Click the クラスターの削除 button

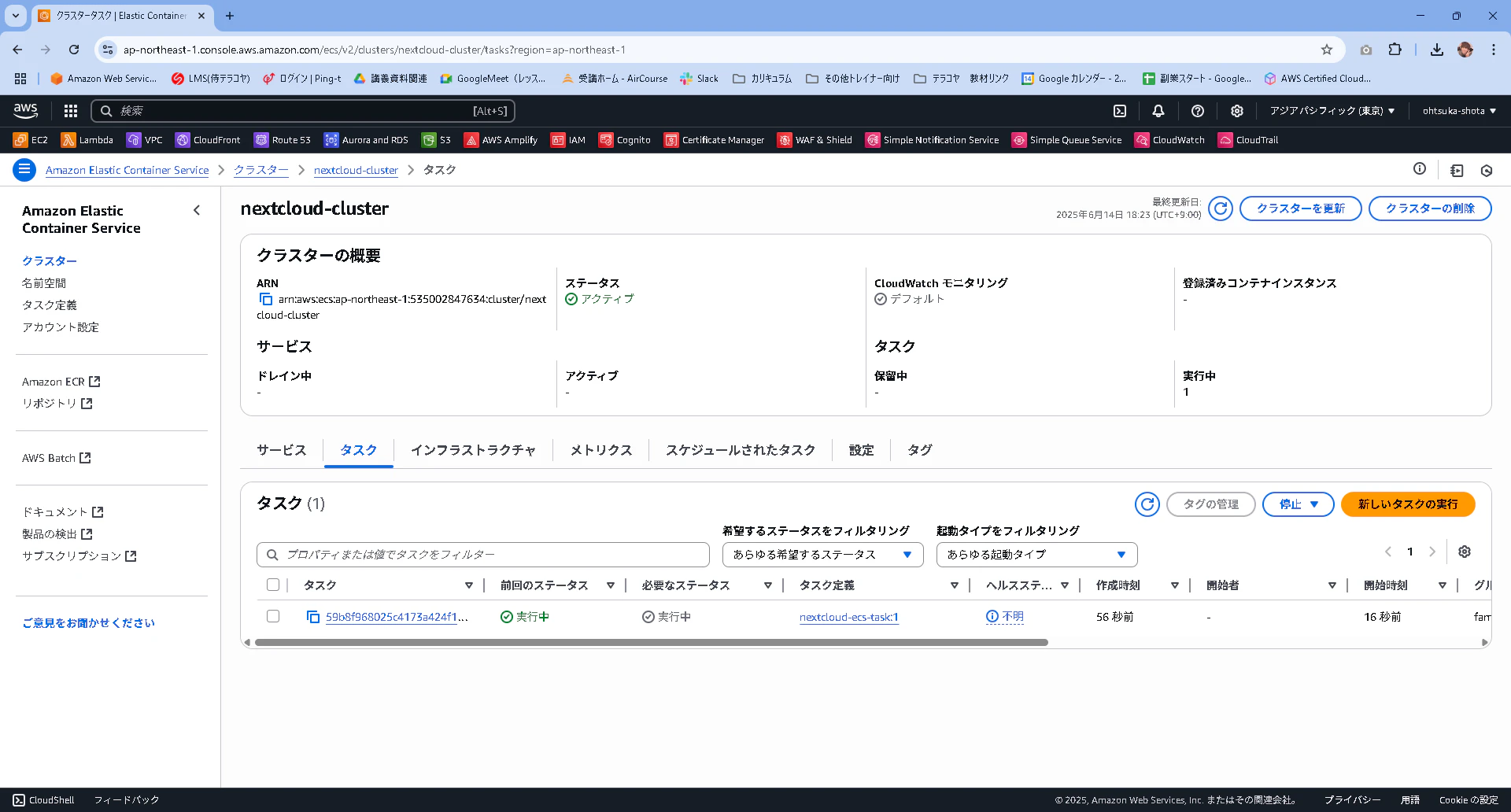pos(1430,209)
